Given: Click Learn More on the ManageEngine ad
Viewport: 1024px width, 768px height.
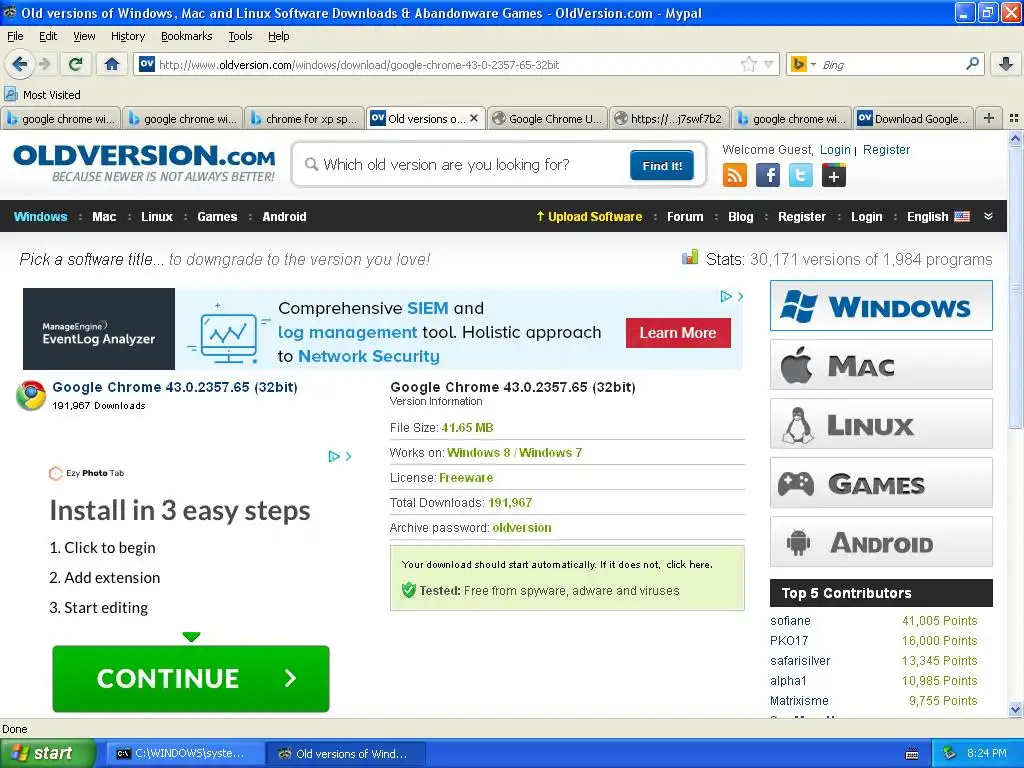Looking at the screenshot, I should click(x=678, y=332).
